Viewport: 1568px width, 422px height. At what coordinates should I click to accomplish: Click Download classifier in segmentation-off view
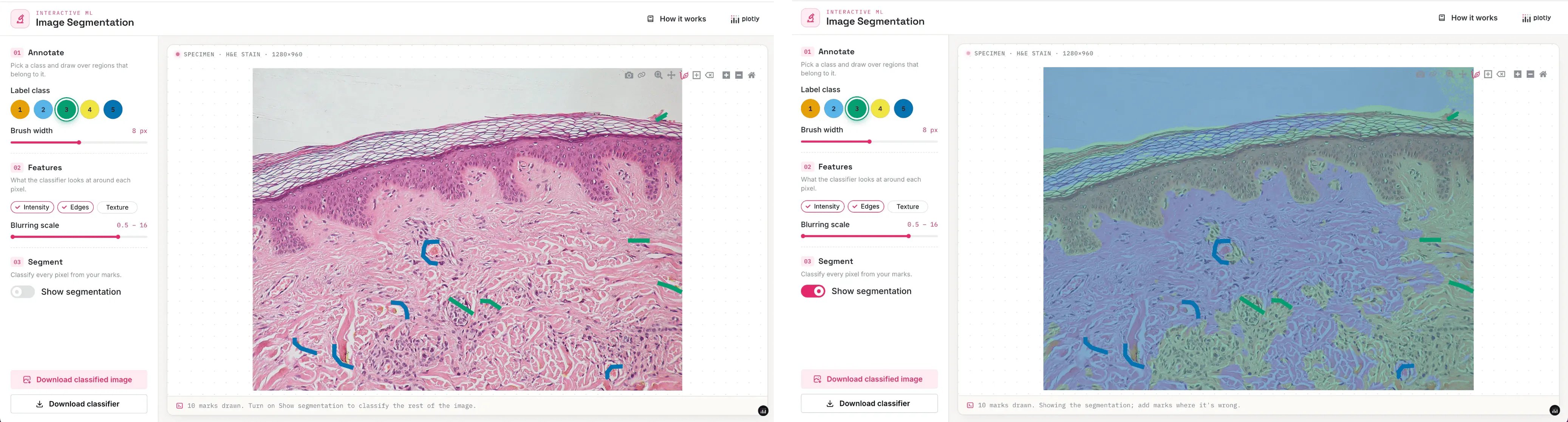[x=79, y=404]
